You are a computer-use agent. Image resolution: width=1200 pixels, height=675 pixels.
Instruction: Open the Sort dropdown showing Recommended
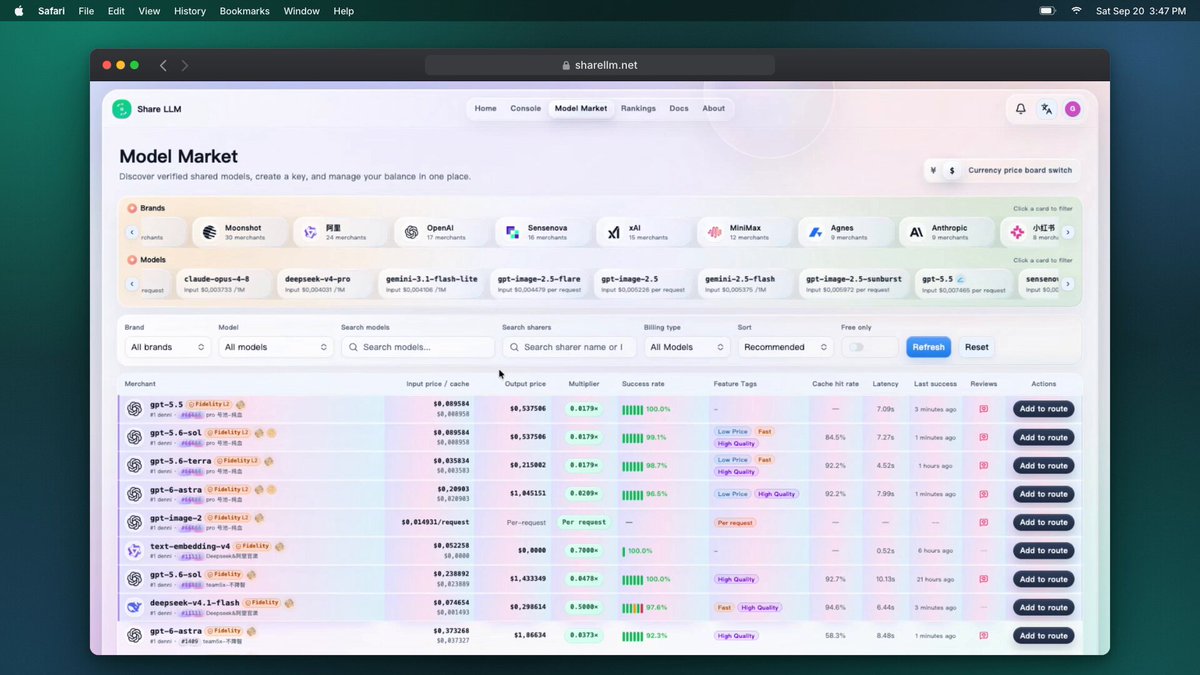[785, 347]
